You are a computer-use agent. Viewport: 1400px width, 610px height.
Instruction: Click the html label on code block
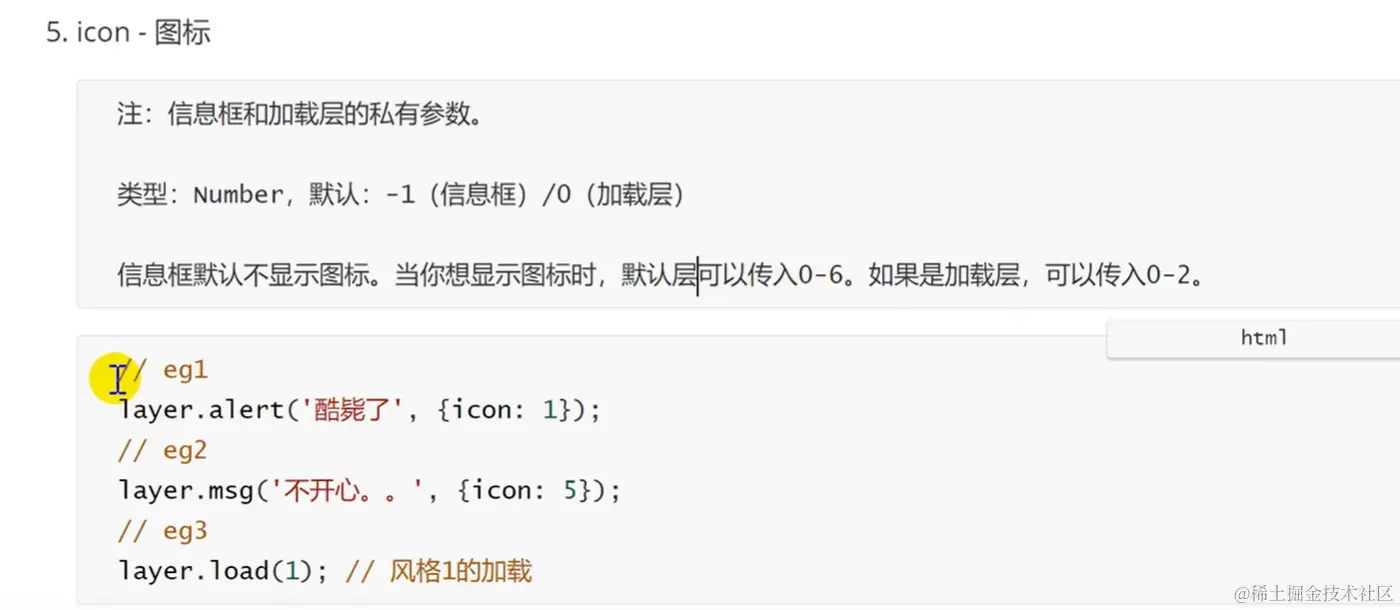coord(1263,338)
